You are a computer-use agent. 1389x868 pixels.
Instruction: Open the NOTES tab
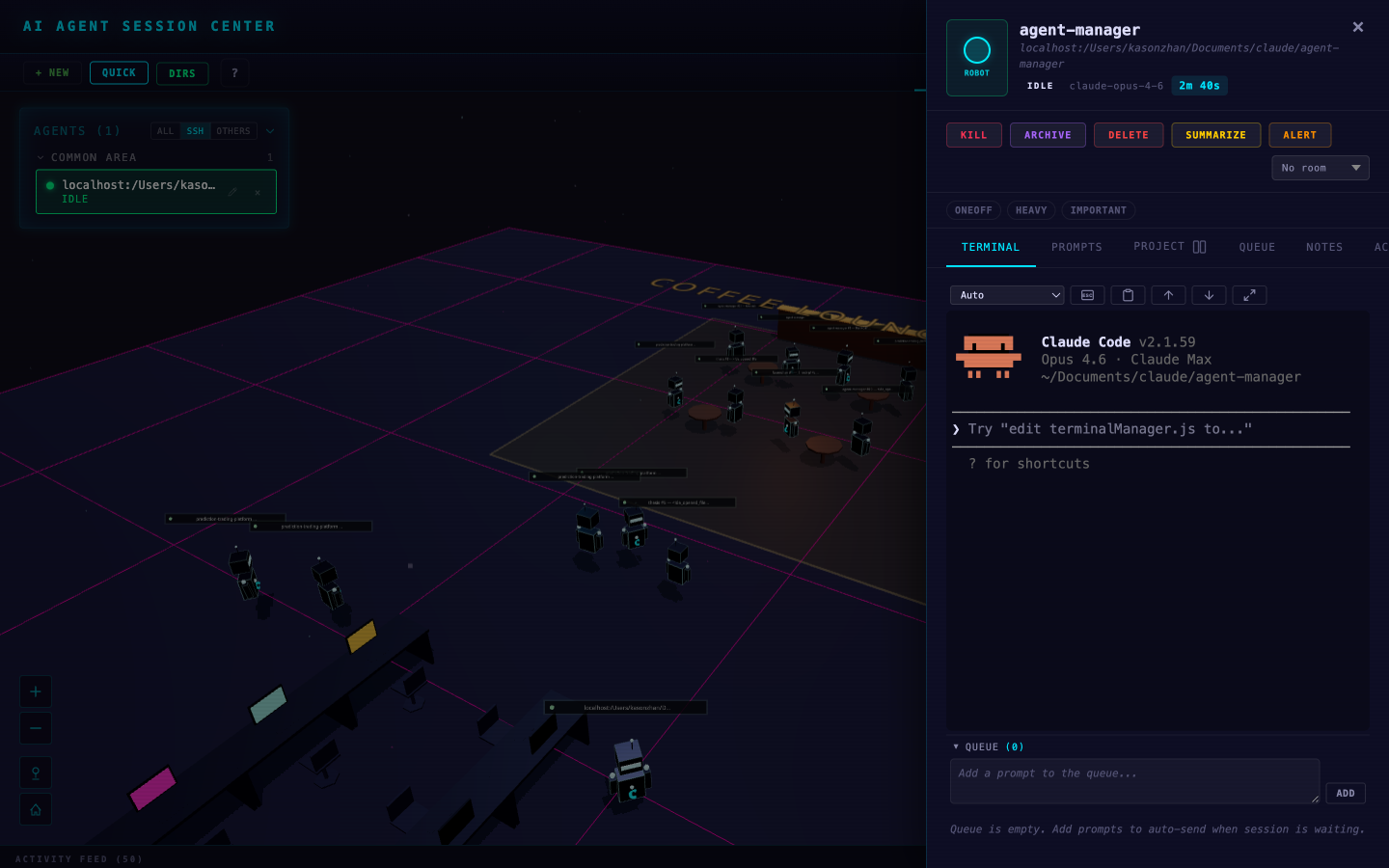tap(1323, 247)
